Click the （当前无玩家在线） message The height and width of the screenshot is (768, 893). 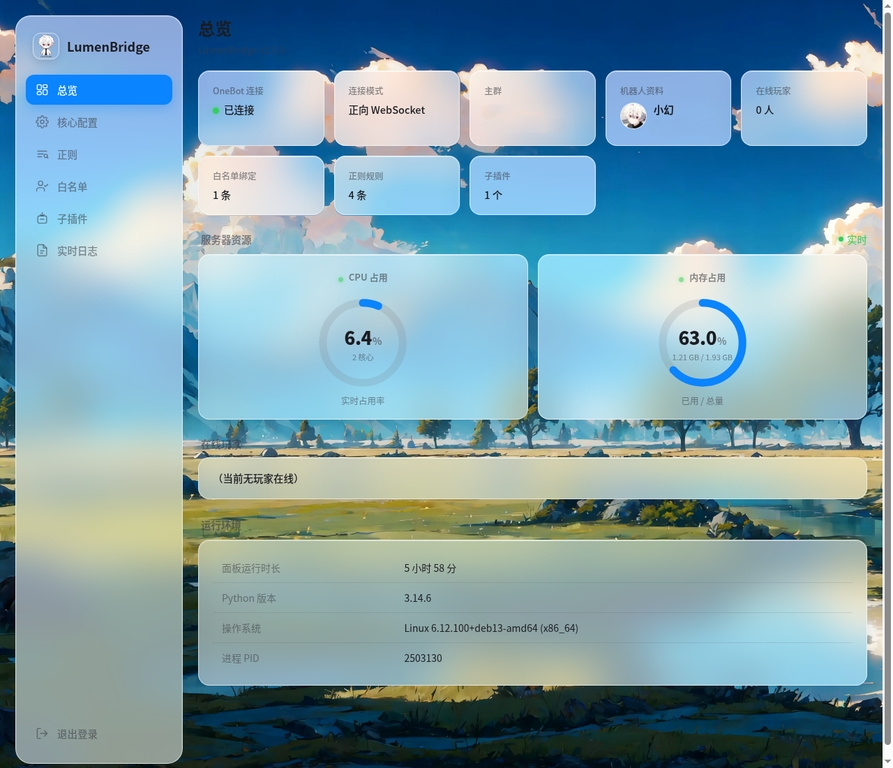click(x=258, y=478)
